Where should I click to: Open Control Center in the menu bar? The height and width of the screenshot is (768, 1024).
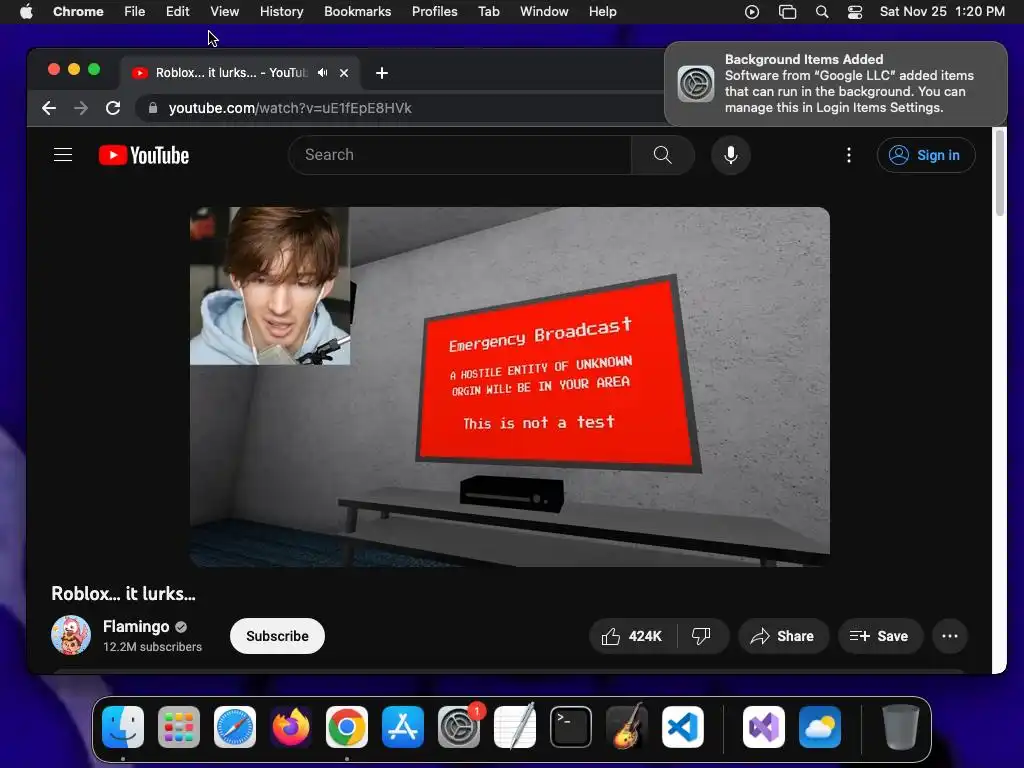855,12
